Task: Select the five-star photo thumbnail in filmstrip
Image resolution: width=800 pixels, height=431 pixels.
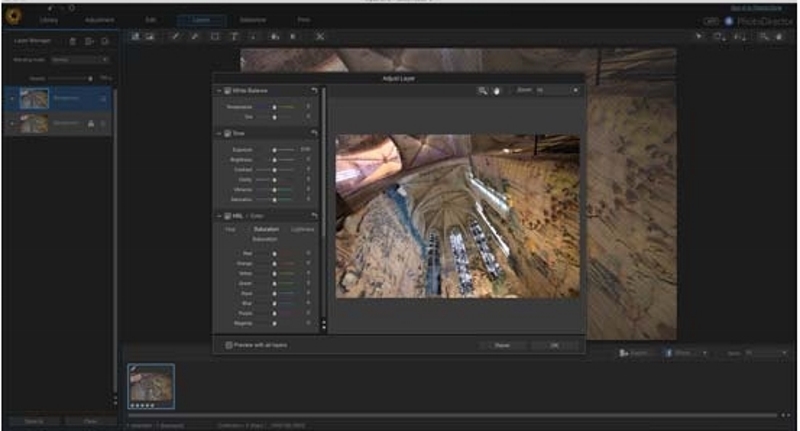Action: tap(151, 387)
